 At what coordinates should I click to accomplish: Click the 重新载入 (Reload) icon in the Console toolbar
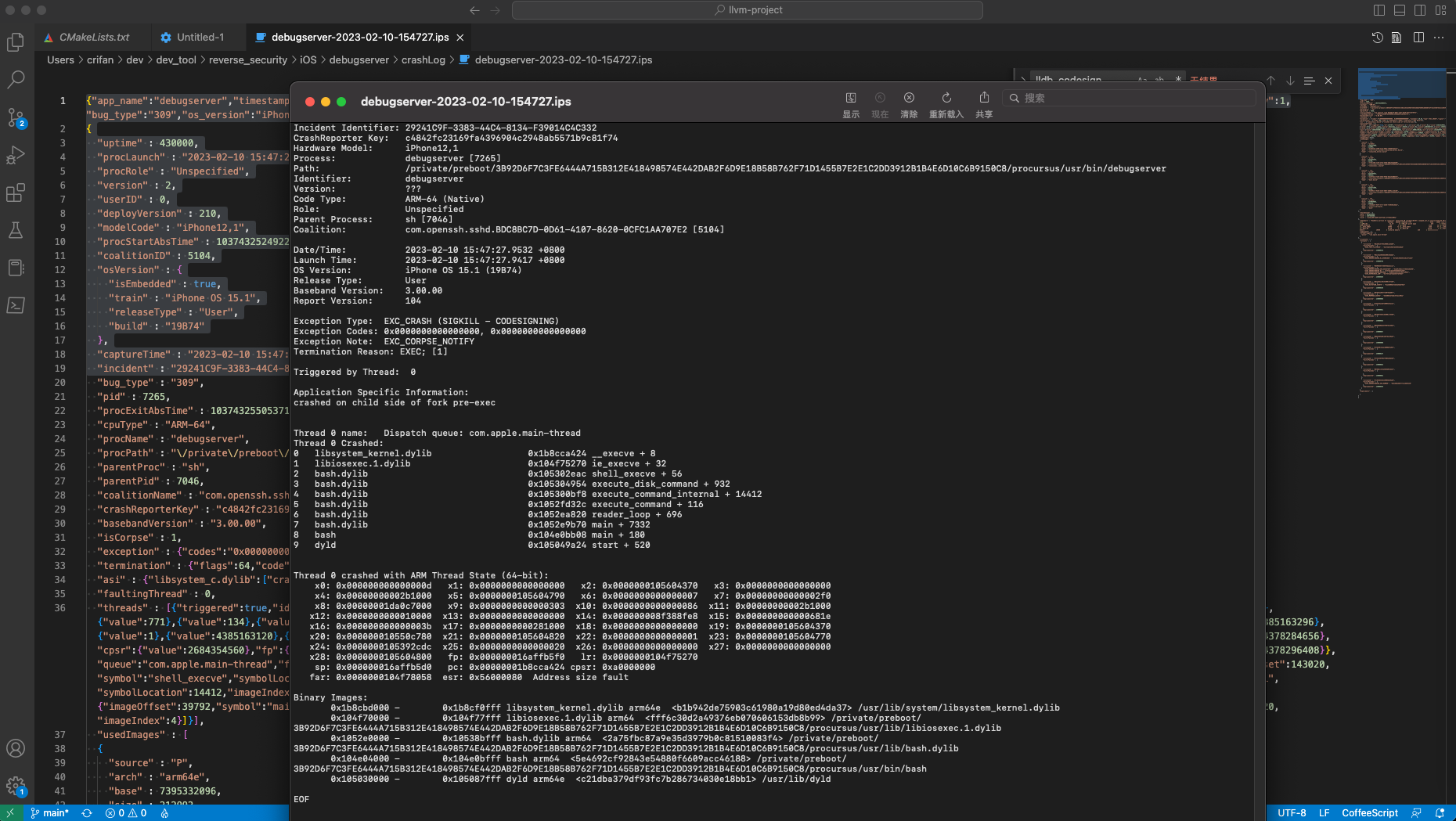click(946, 98)
